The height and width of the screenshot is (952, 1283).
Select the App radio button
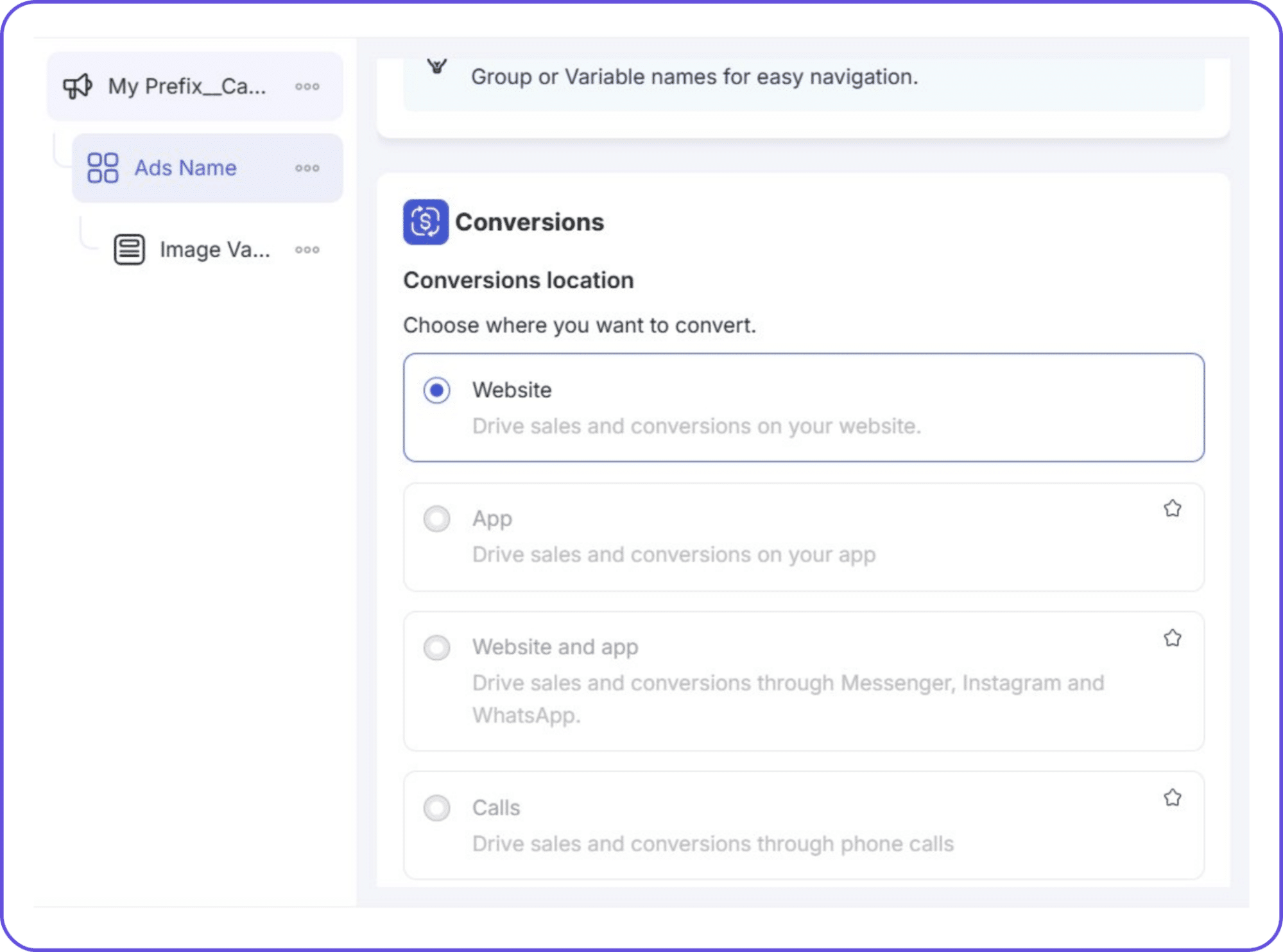coord(436,519)
